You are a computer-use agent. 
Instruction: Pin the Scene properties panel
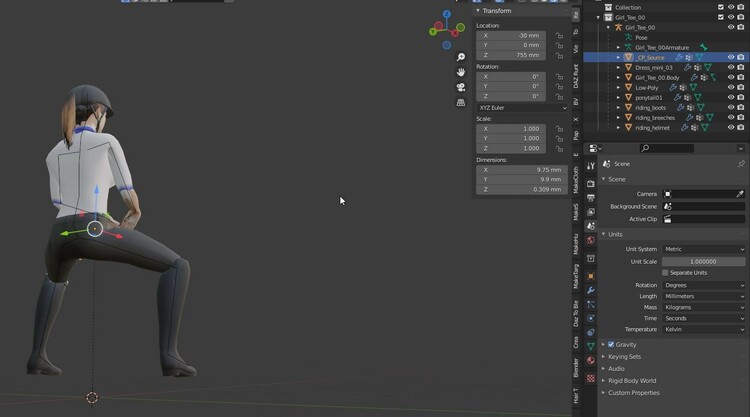point(741,164)
